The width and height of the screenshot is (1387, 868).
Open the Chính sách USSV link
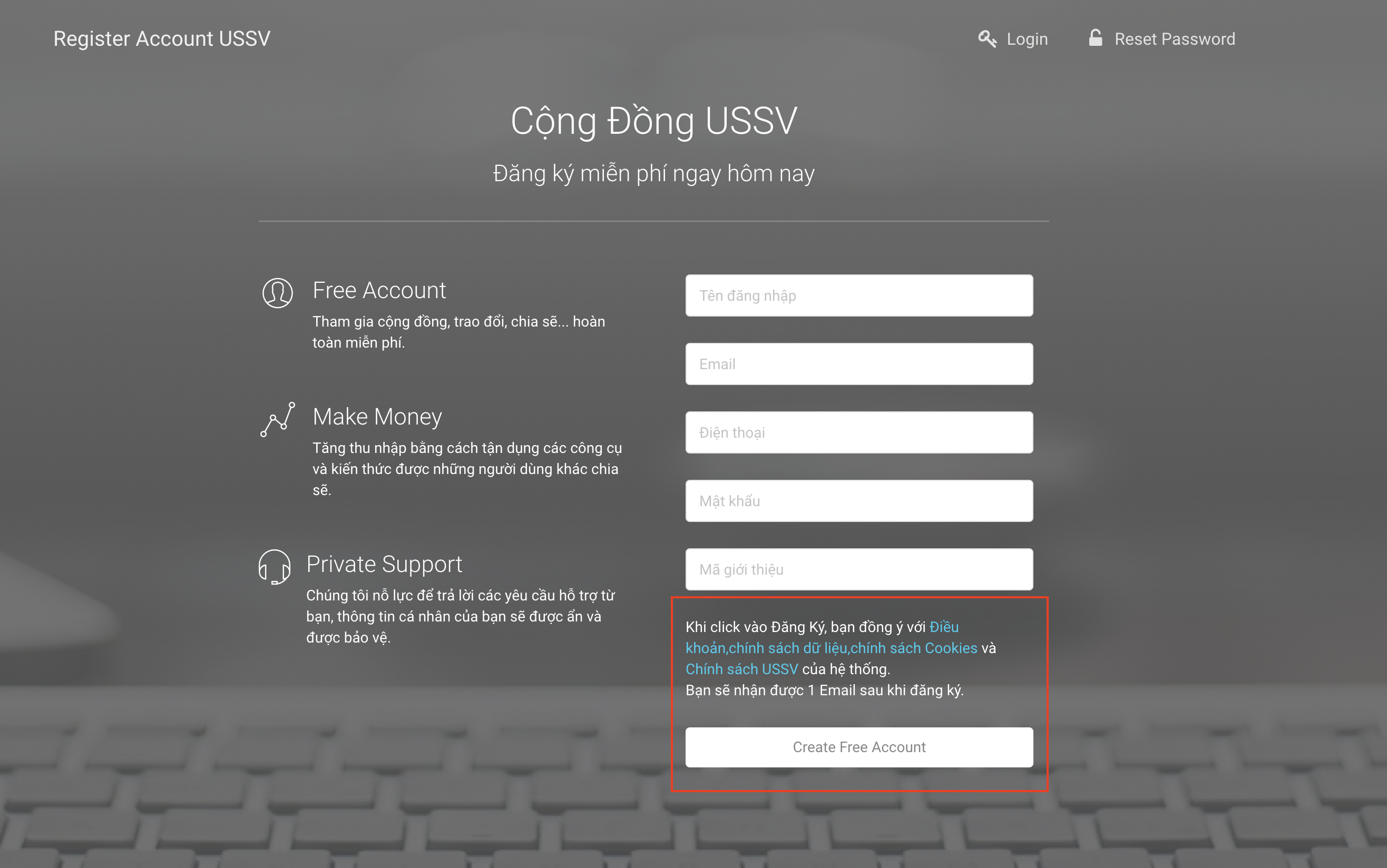click(x=741, y=669)
